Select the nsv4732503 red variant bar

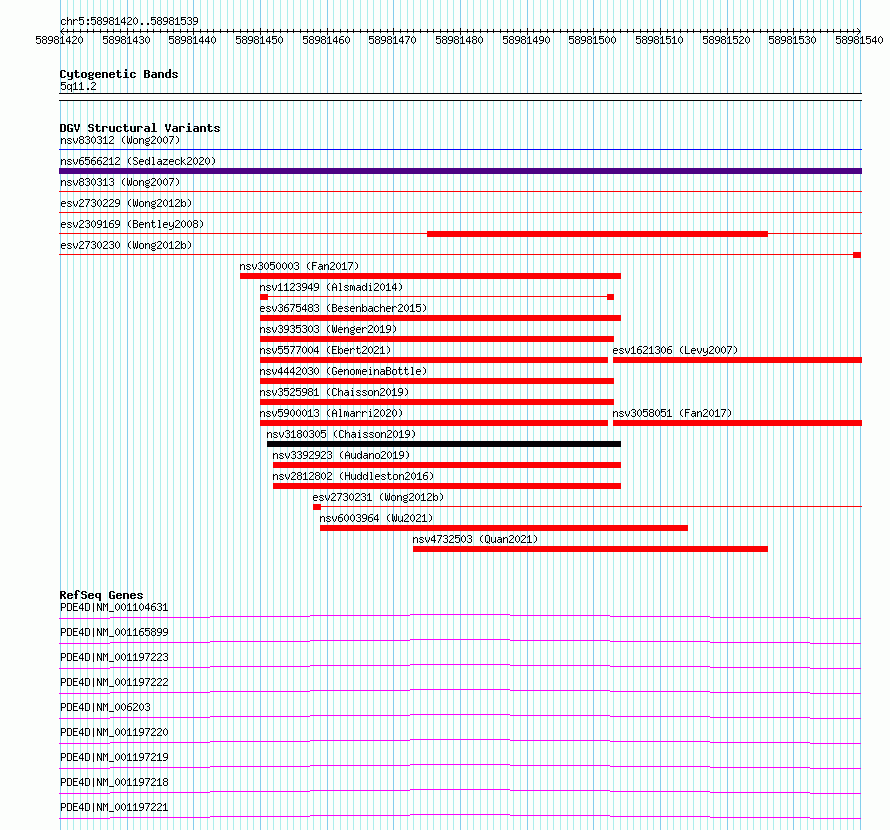pos(590,549)
